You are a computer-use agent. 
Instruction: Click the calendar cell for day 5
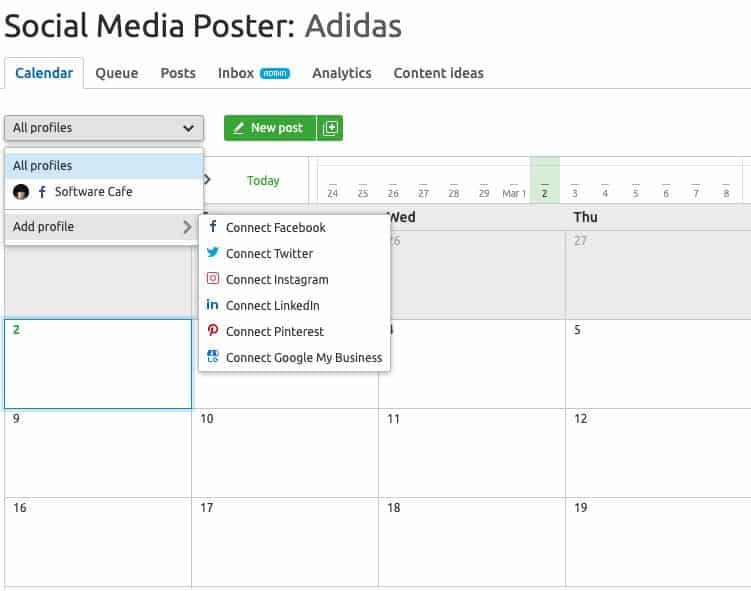(x=658, y=364)
